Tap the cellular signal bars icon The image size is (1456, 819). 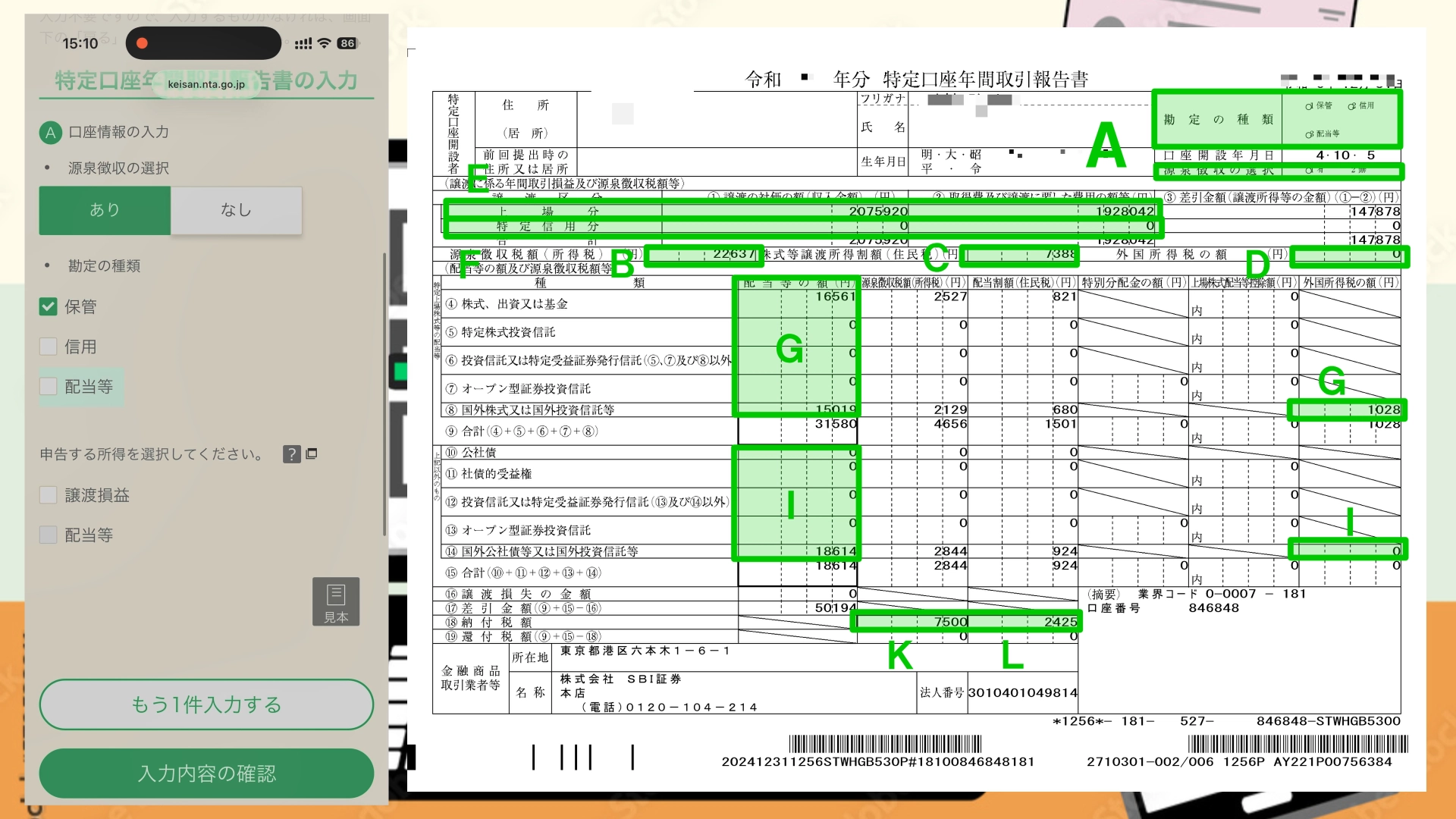pos(303,43)
